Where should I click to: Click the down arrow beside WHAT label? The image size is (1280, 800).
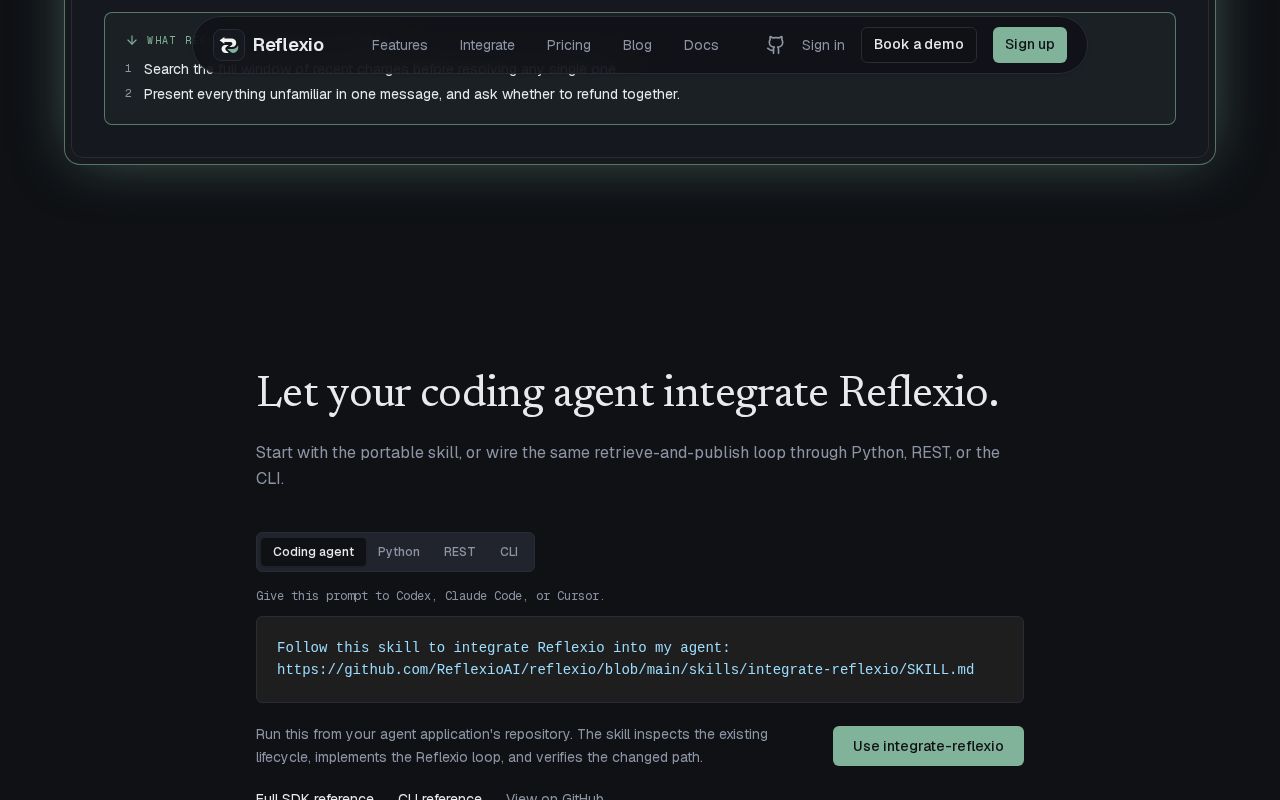pyautogui.click(x=132, y=41)
